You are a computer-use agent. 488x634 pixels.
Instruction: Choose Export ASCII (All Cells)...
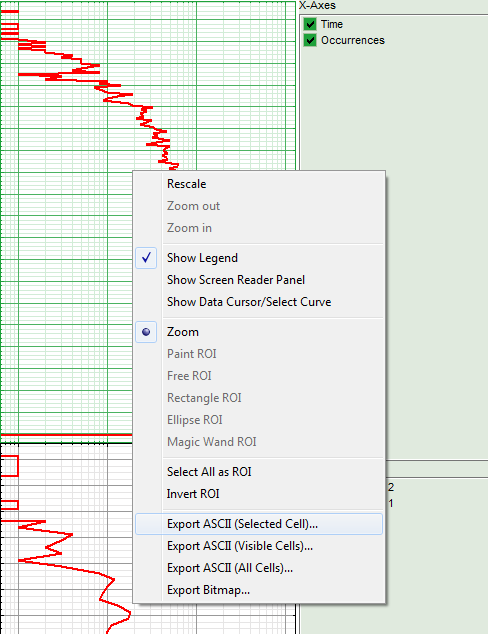click(259, 568)
